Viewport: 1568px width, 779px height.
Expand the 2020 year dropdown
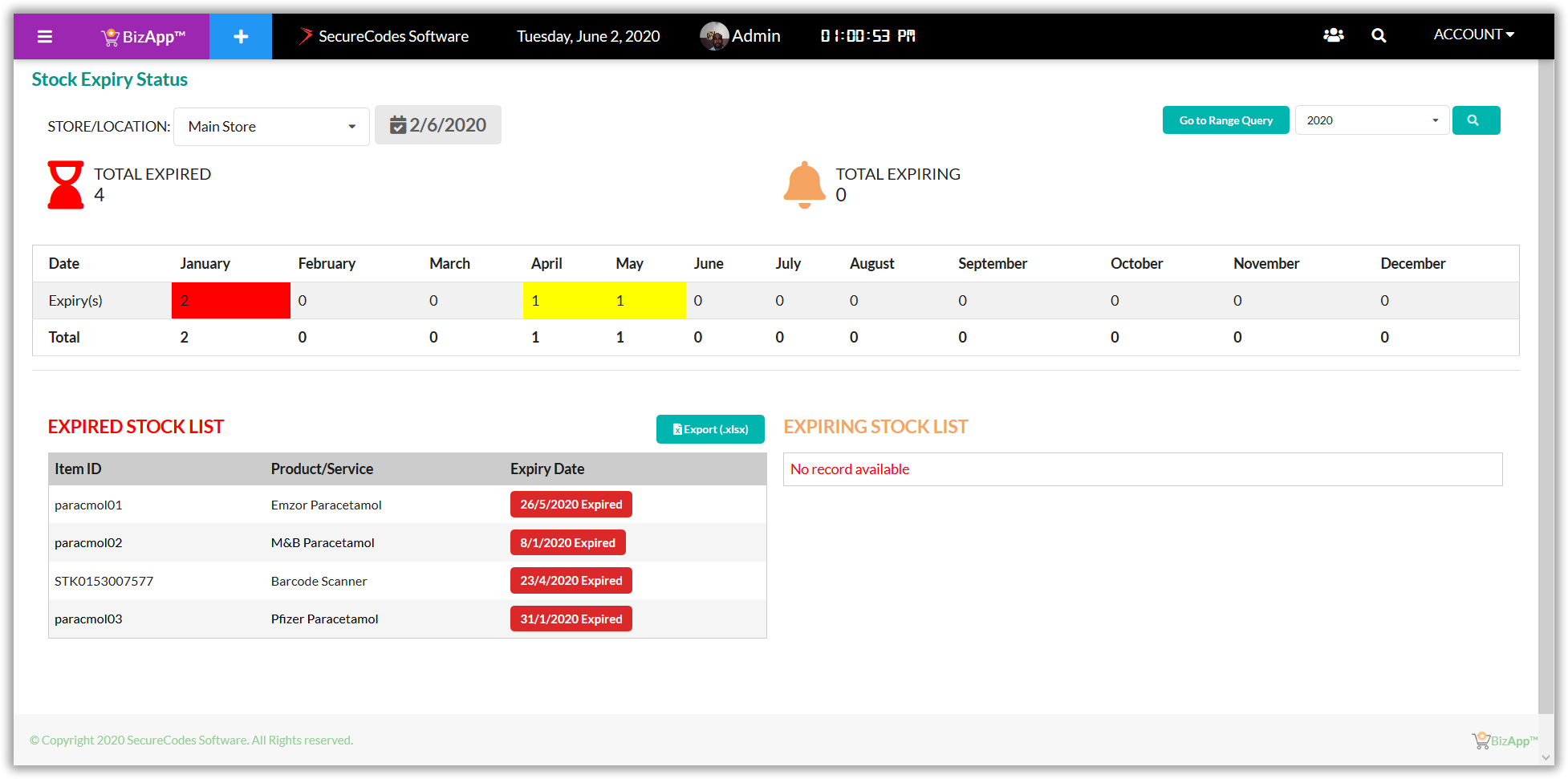1371,120
